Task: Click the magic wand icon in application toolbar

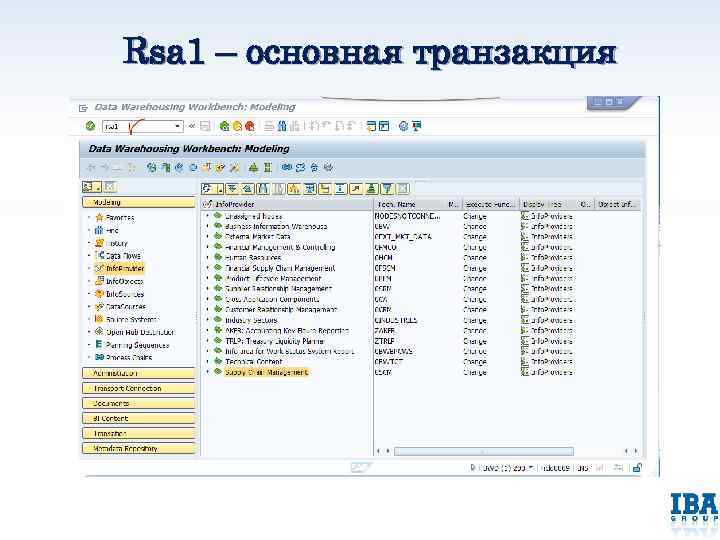Action: click(x=235, y=168)
